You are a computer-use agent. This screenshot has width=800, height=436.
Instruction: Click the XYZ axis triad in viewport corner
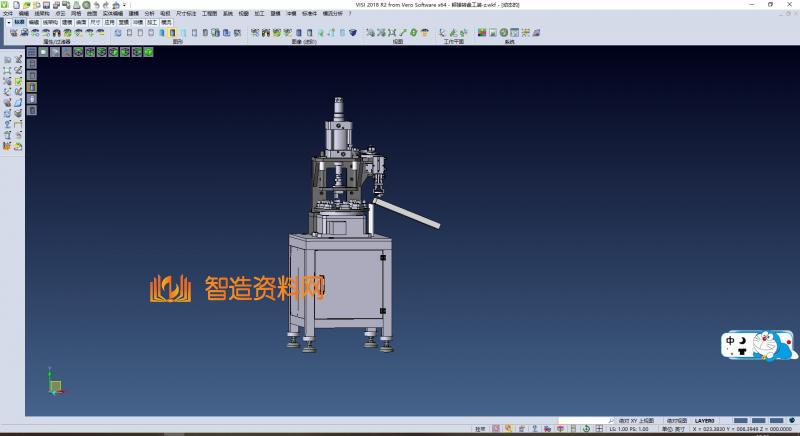coord(55,383)
